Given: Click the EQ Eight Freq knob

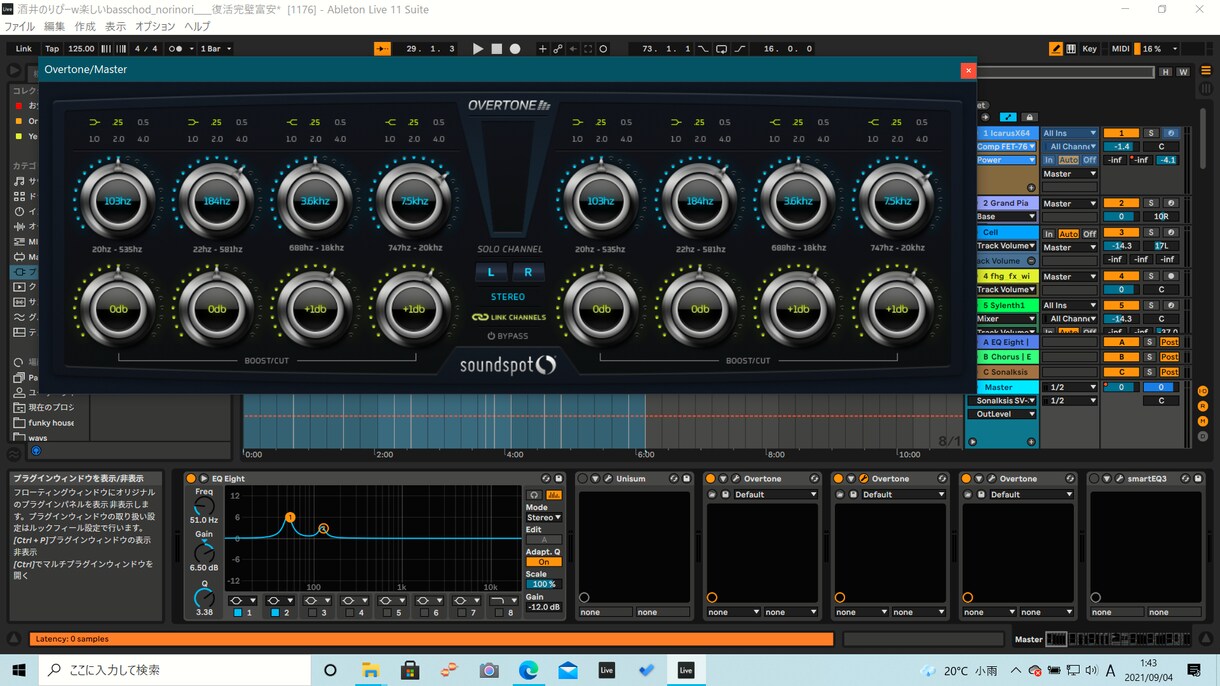Looking at the screenshot, I should (x=204, y=506).
